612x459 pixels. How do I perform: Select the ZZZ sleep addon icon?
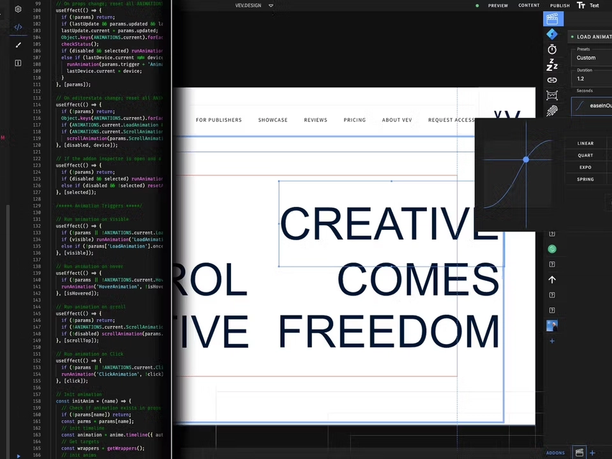click(x=552, y=65)
